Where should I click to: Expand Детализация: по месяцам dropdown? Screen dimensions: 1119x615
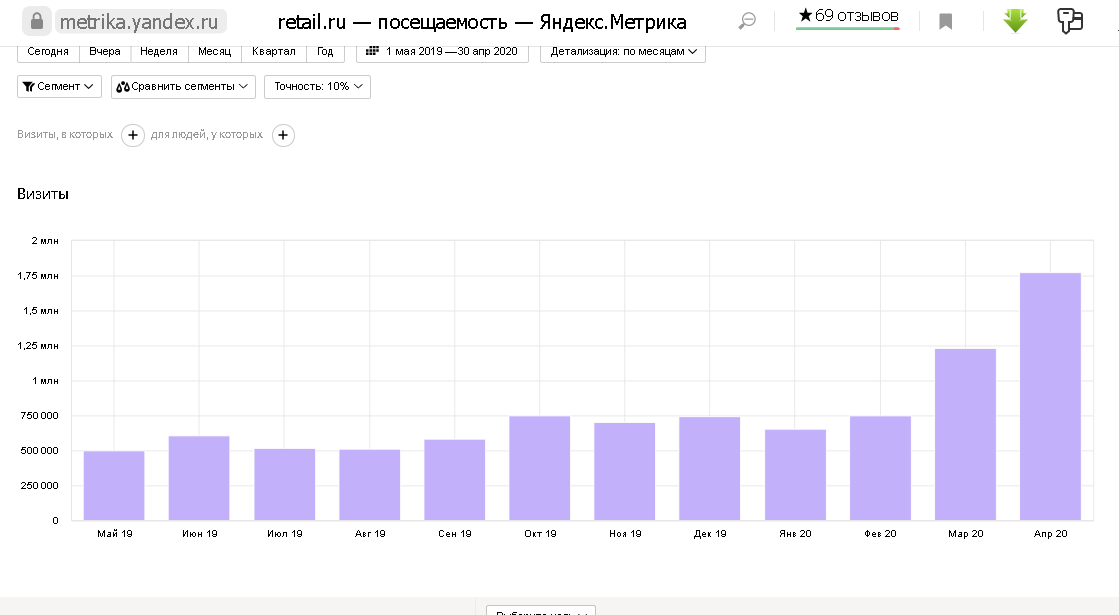click(623, 52)
